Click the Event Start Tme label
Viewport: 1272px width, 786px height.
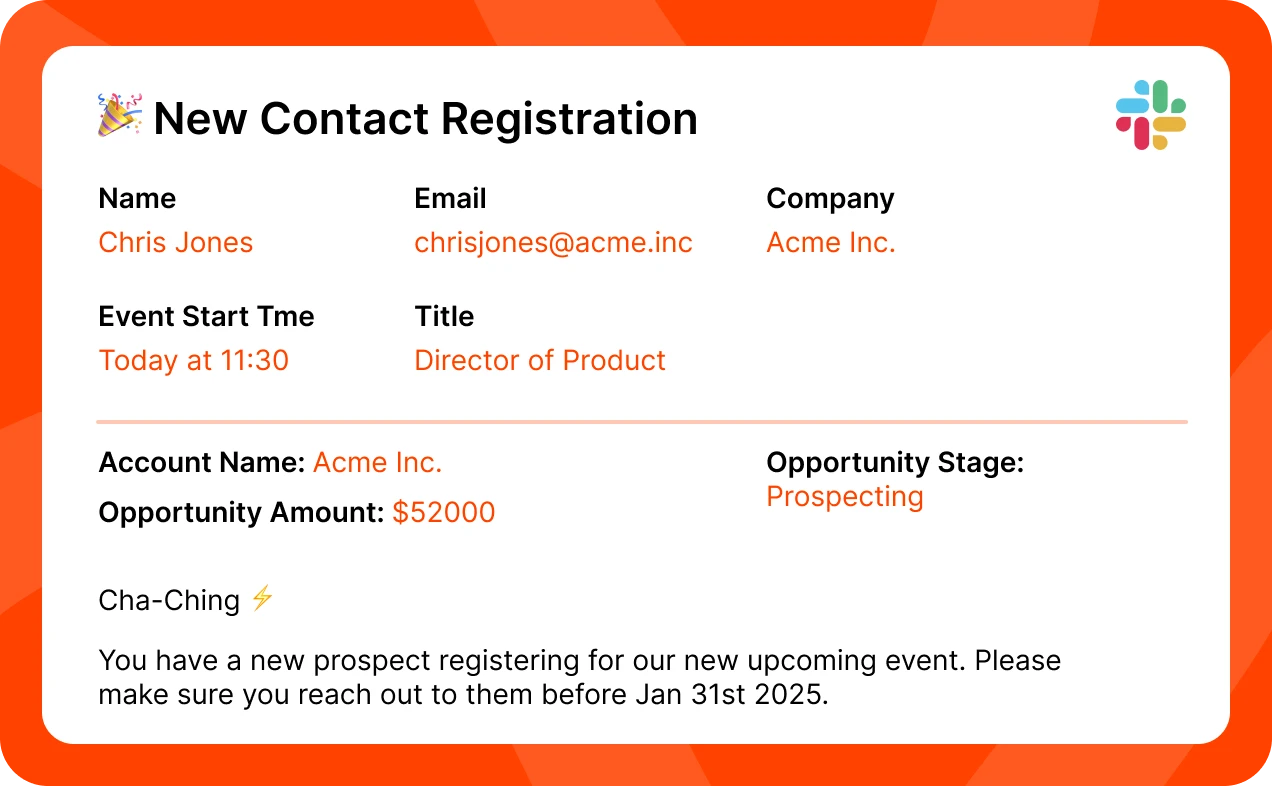pos(206,317)
